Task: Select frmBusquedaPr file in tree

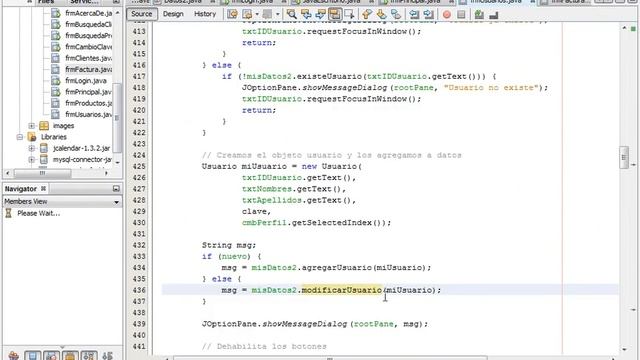Action: point(89,36)
